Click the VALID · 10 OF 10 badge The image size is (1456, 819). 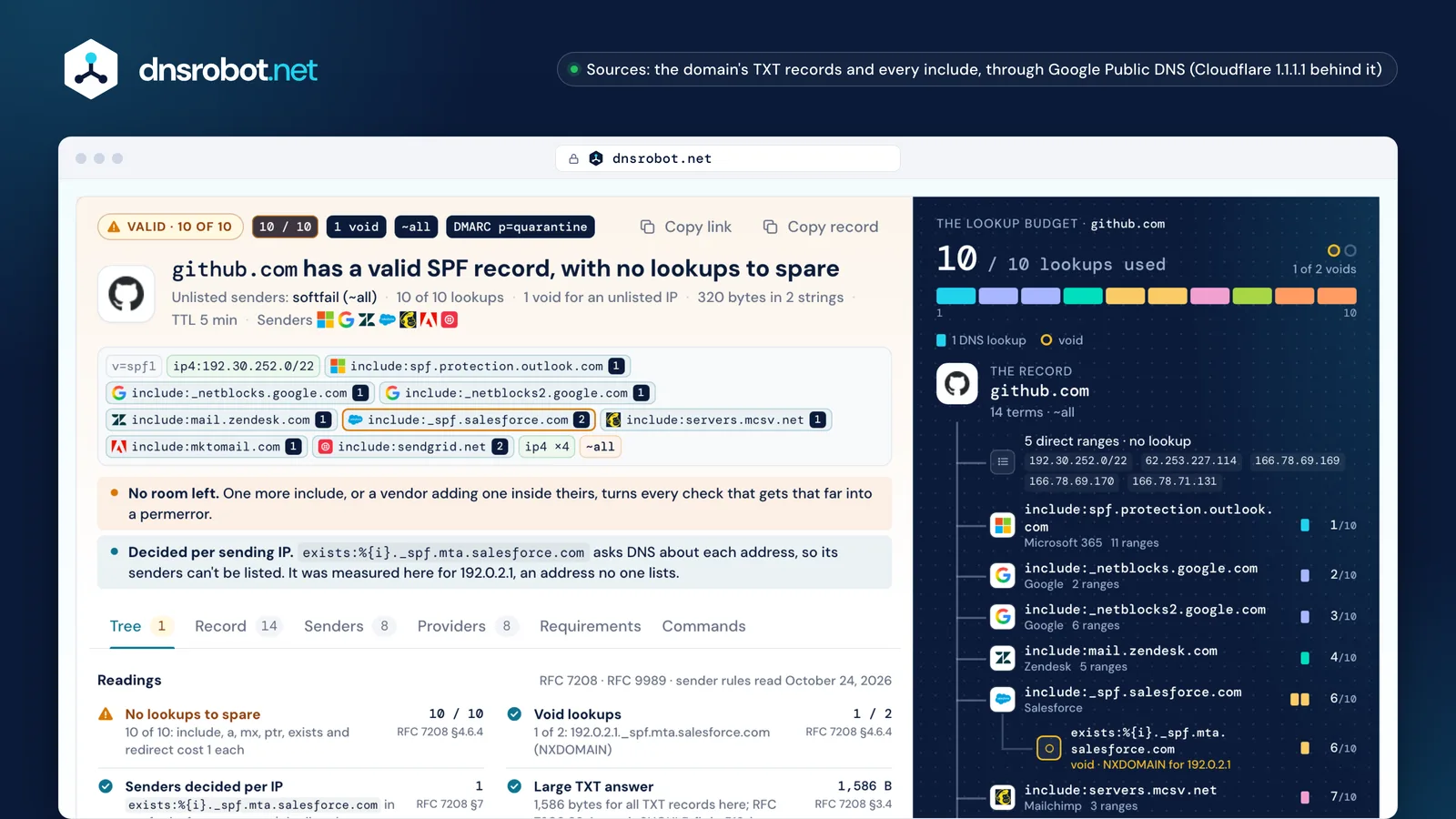tap(170, 227)
